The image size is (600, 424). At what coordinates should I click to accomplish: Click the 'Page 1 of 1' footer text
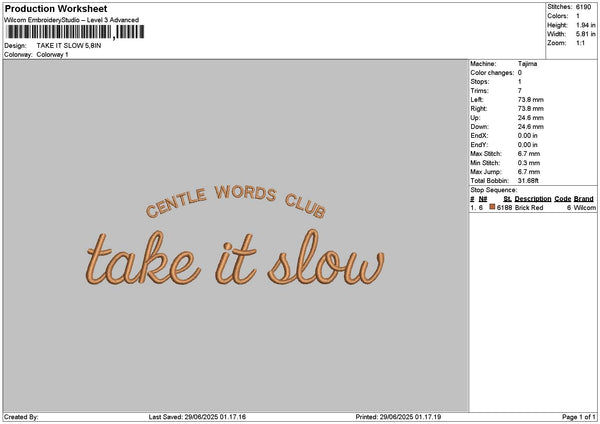579,417
